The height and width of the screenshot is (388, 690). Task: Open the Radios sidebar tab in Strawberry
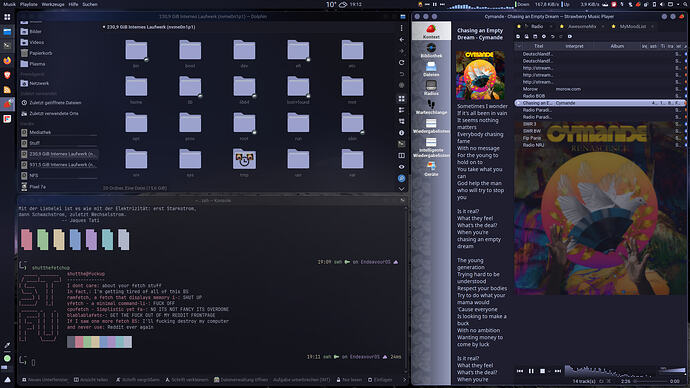(431, 88)
